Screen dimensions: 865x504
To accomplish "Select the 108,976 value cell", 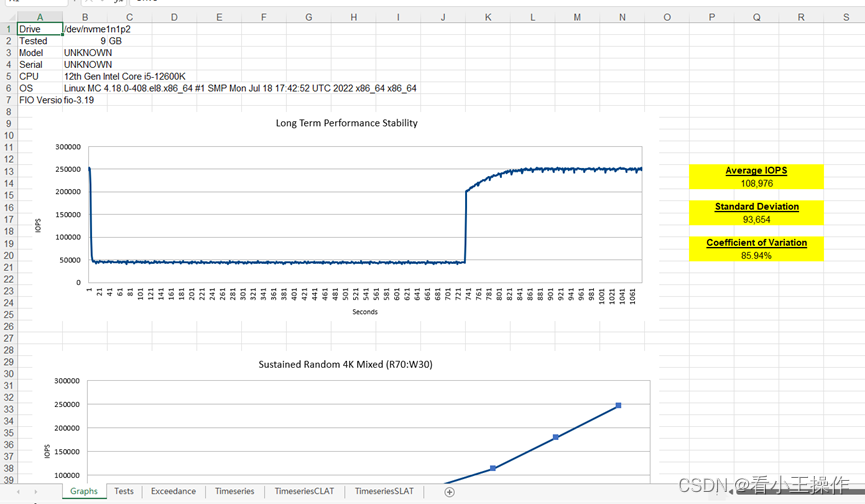I will [756, 183].
